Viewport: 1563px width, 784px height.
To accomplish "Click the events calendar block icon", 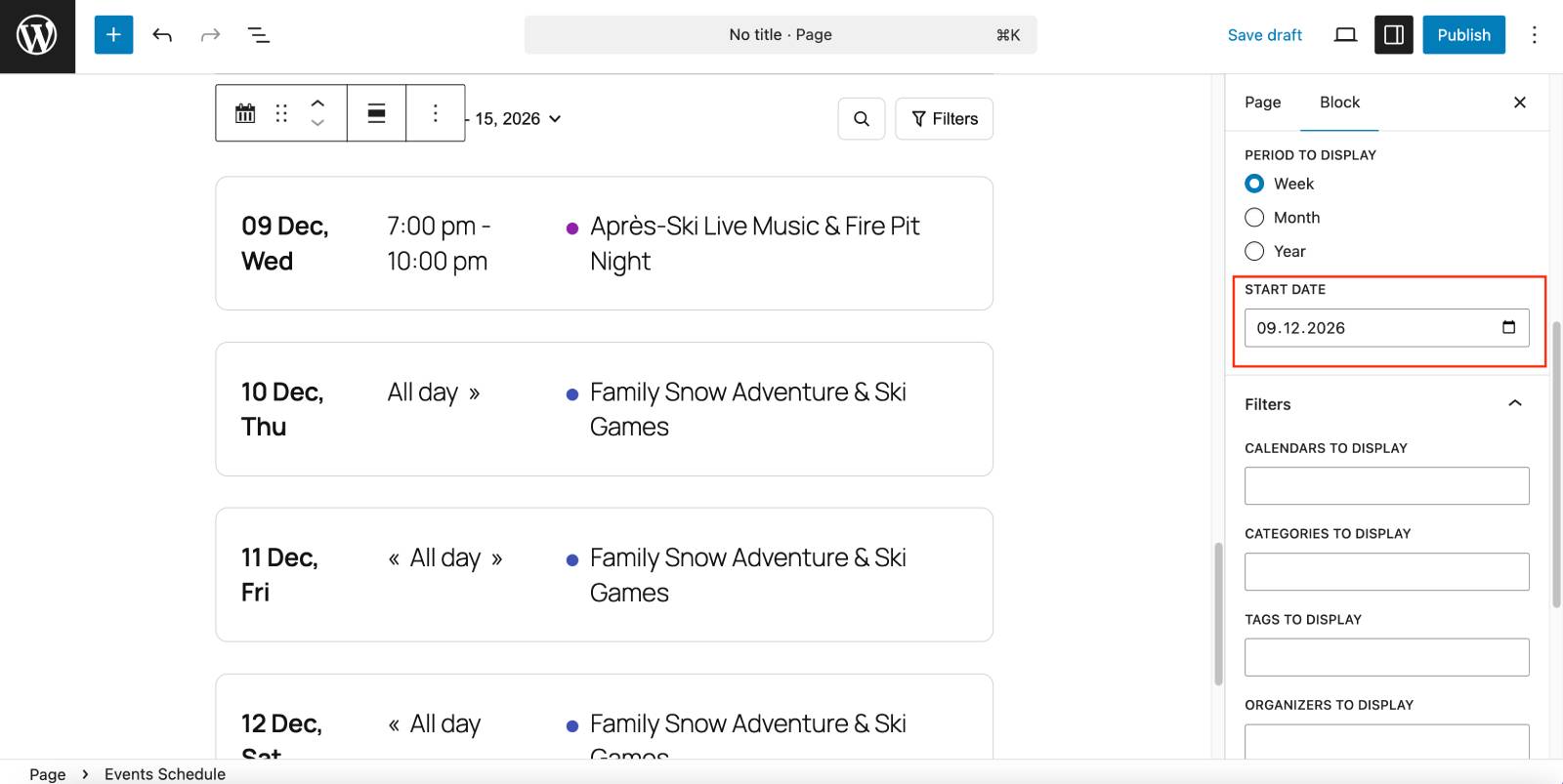I will tap(245, 113).
